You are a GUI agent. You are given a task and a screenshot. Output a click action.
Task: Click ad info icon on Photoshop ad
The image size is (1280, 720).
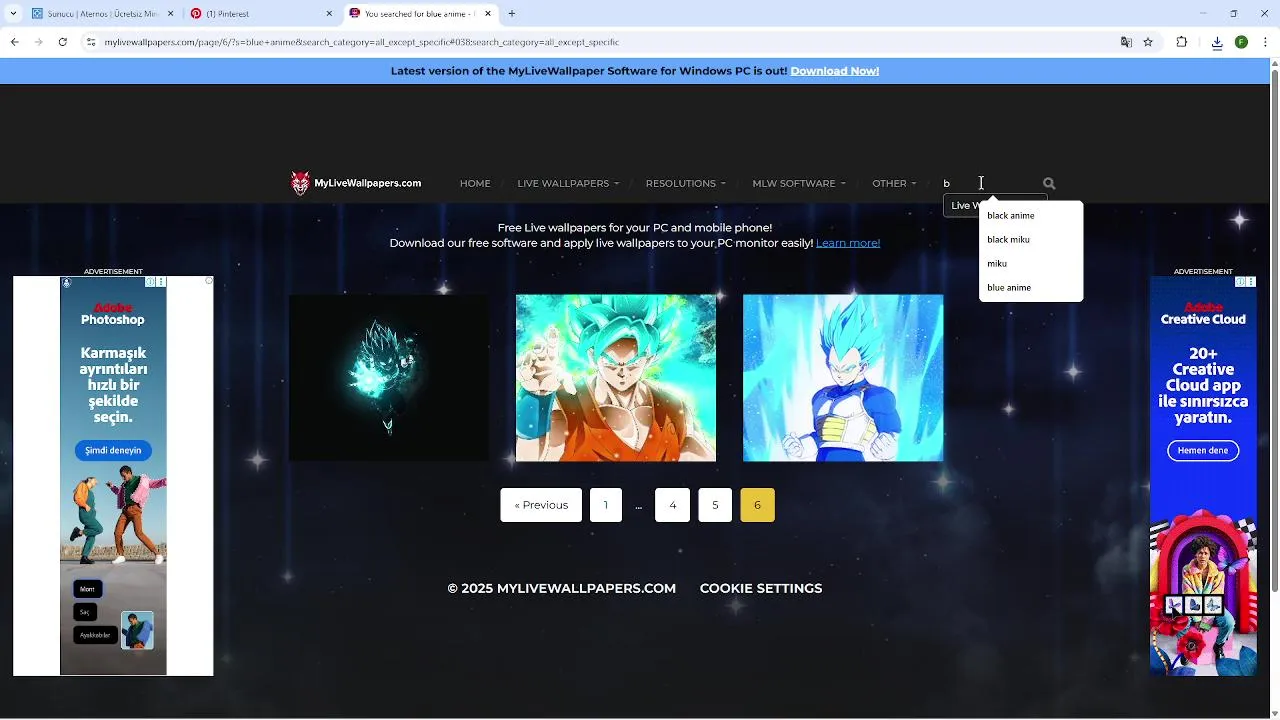click(x=150, y=282)
